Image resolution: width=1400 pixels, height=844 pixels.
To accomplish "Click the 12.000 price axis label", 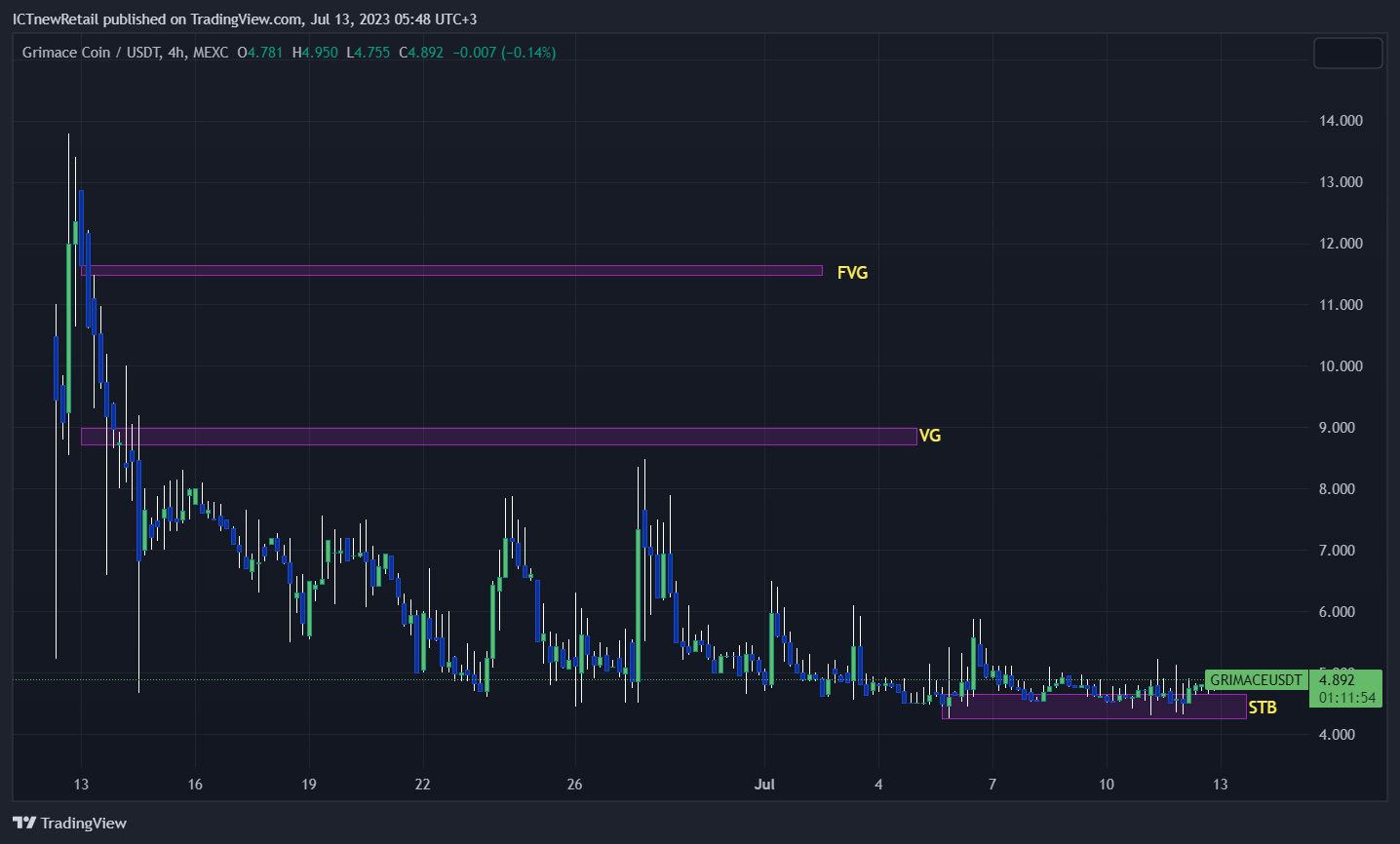I will coord(1341,244).
